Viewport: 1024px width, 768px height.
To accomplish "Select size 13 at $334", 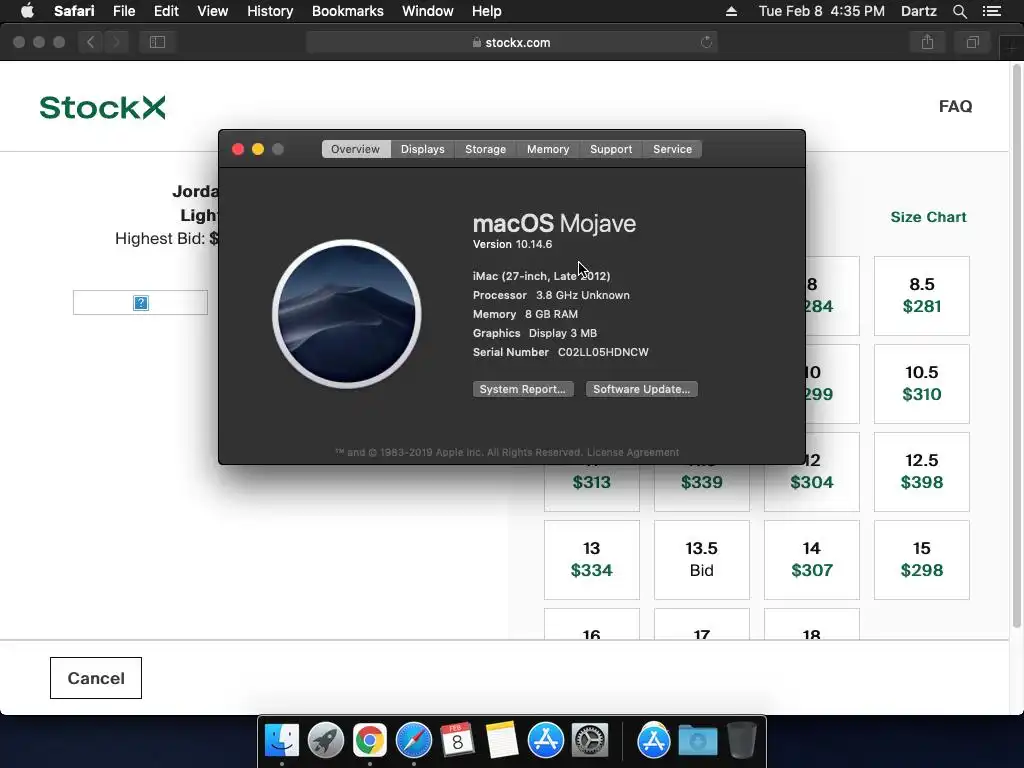I will coord(592,560).
